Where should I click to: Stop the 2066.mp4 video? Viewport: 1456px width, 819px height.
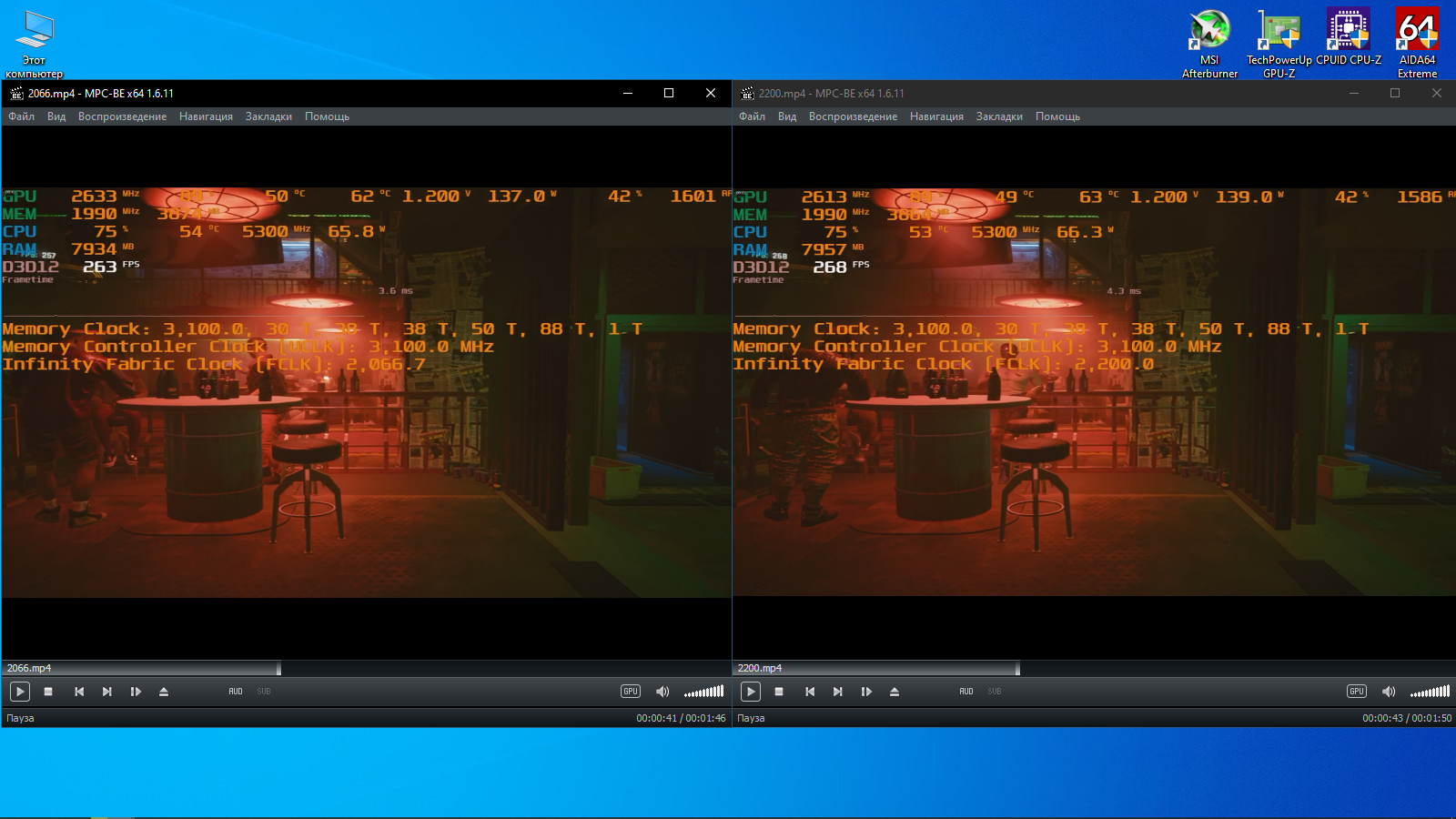tap(48, 692)
